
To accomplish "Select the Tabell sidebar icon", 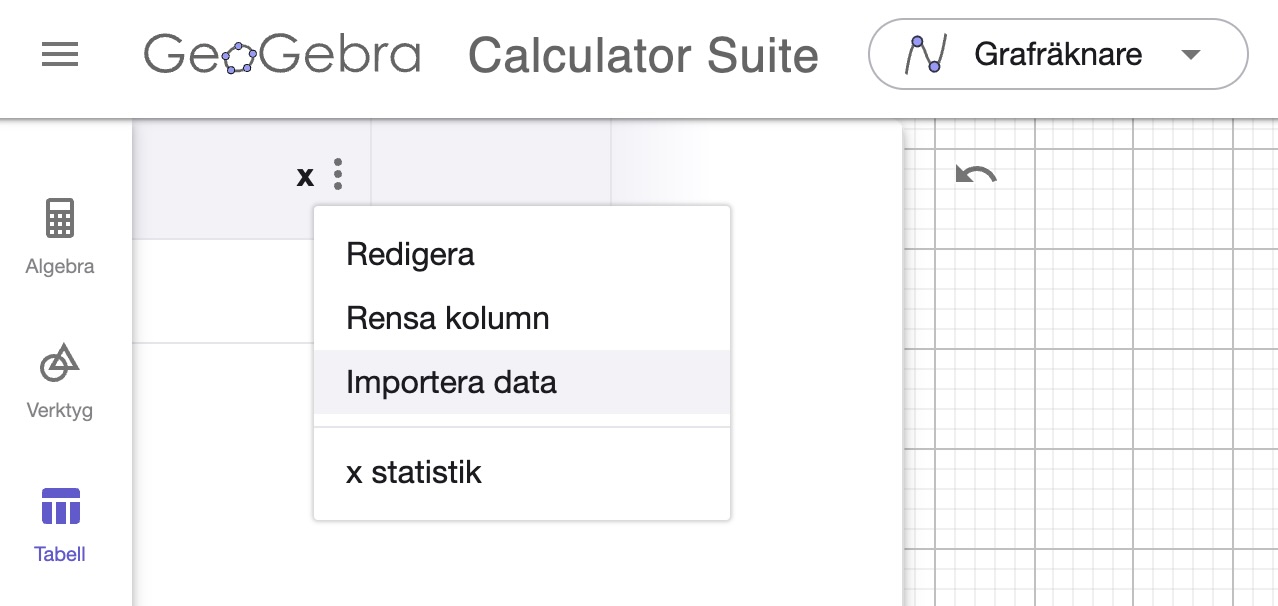I will pyautogui.click(x=59, y=523).
